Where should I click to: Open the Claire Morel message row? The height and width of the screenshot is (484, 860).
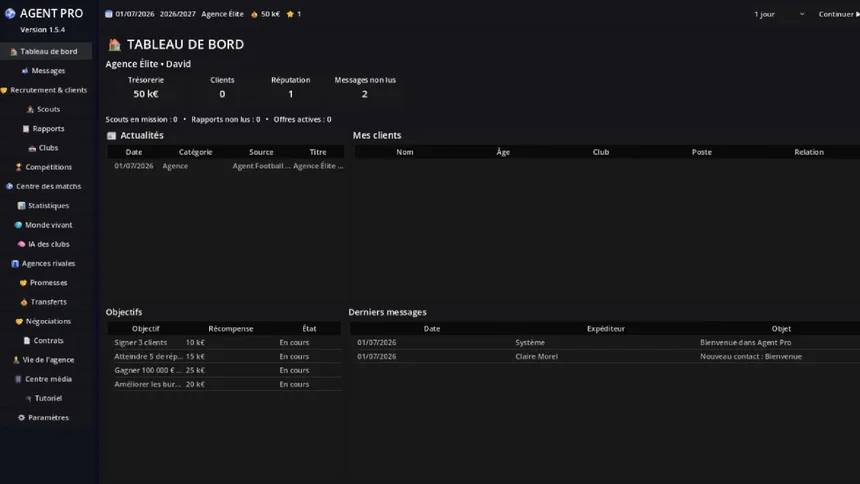point(605,356)
